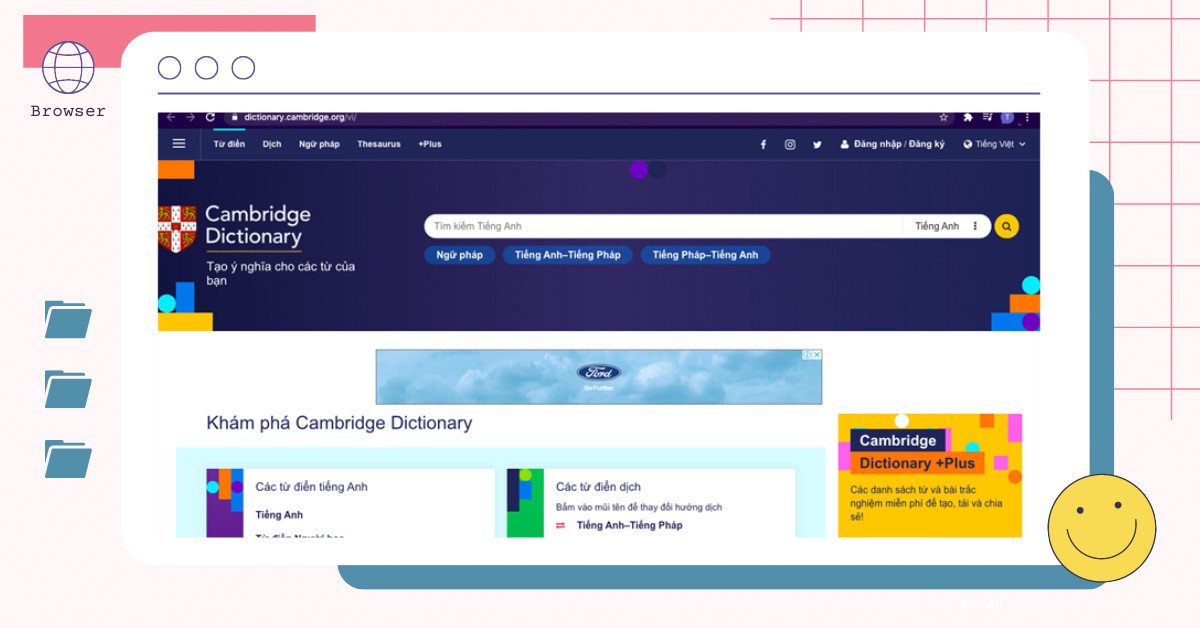Switch to the Thesaurus tab
Viewport: 1200px width, 628px height.
click(379, 143)
